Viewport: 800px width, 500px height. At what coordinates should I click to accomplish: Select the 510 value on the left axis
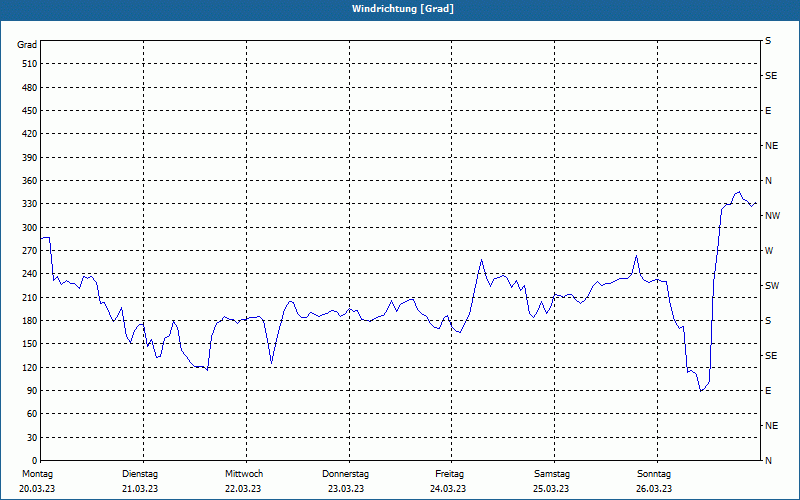(x=30, y=64)
